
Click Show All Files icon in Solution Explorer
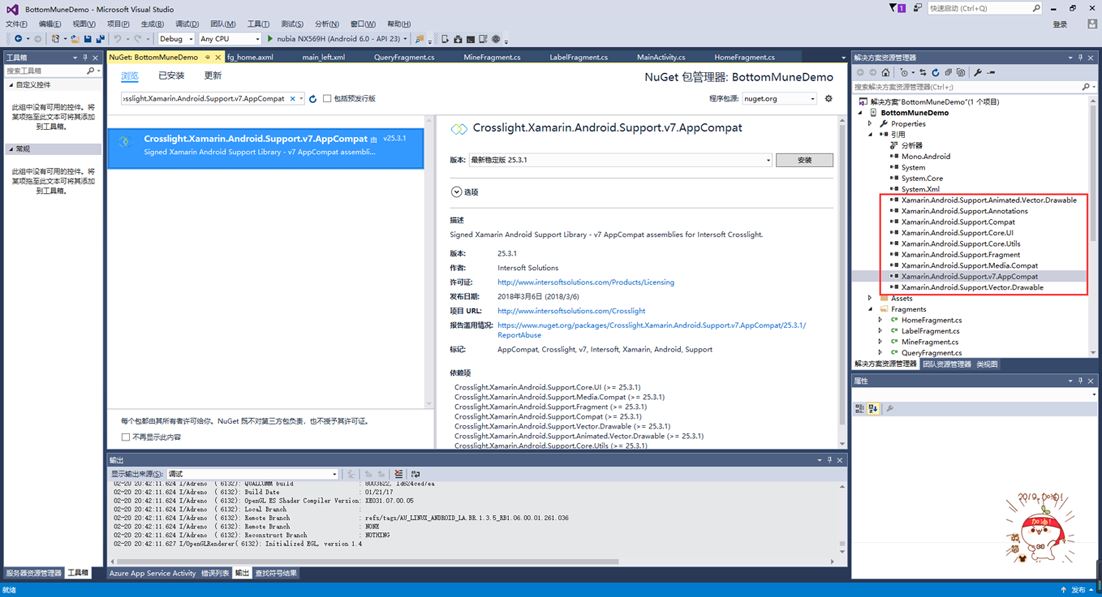[961, 72]
